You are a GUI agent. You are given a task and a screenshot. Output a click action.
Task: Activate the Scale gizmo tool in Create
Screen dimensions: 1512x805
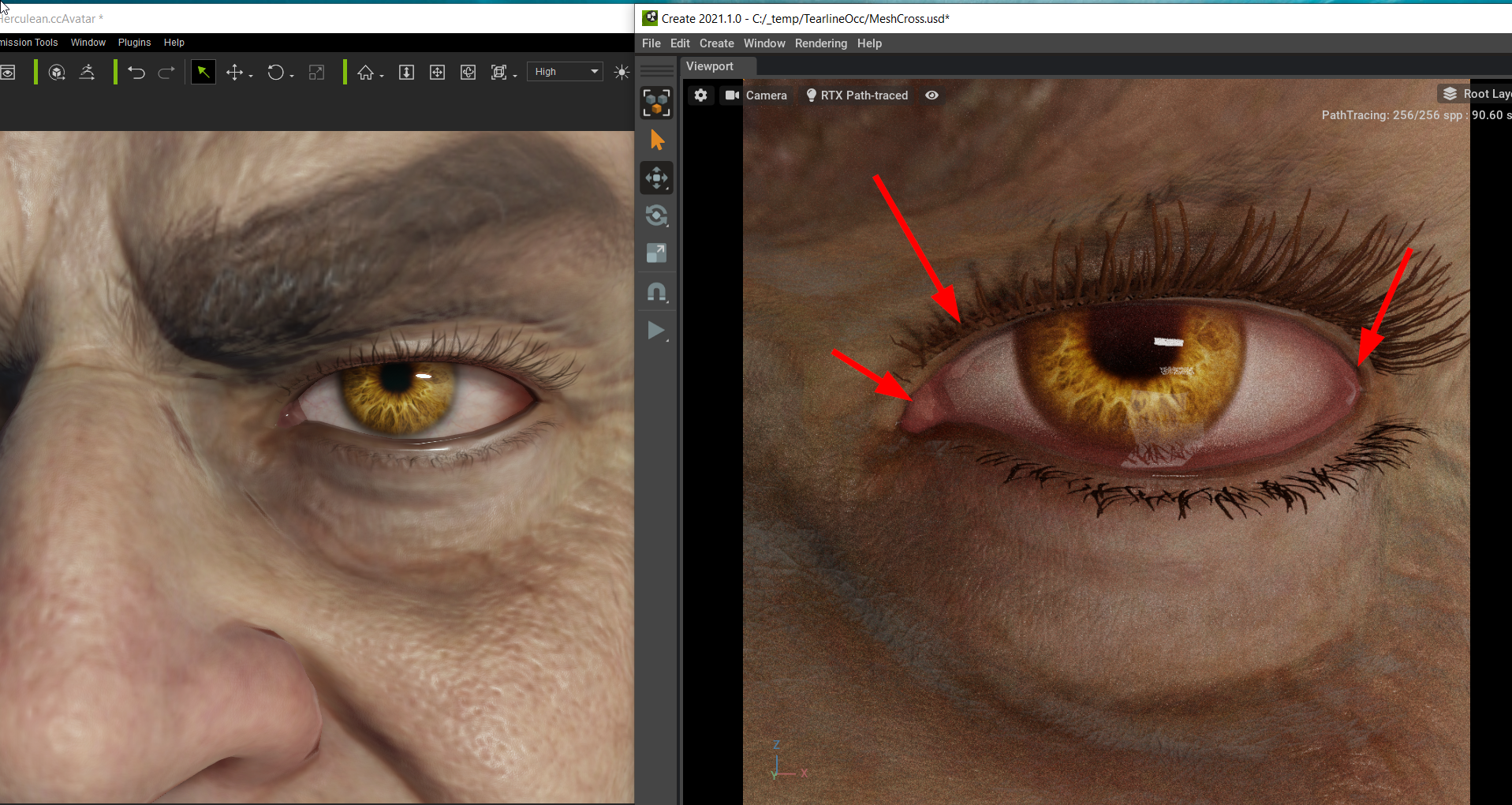pyautogui.click(x=657, y=253)
